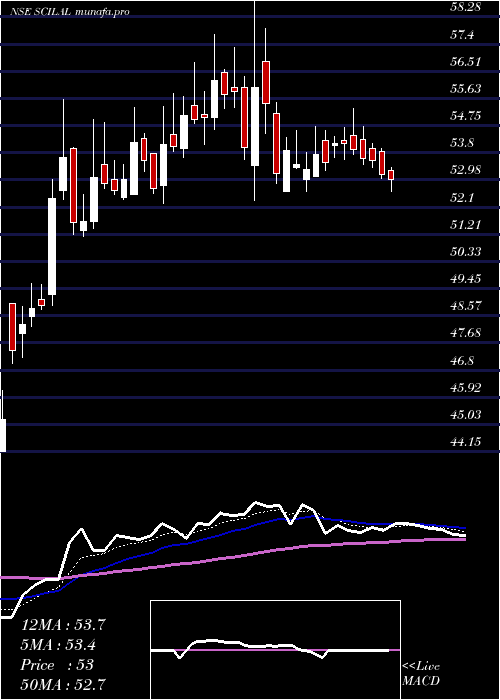Click the <<Live MACD label
The width and height of the screenshot is (500, 700).
point(421,674)
